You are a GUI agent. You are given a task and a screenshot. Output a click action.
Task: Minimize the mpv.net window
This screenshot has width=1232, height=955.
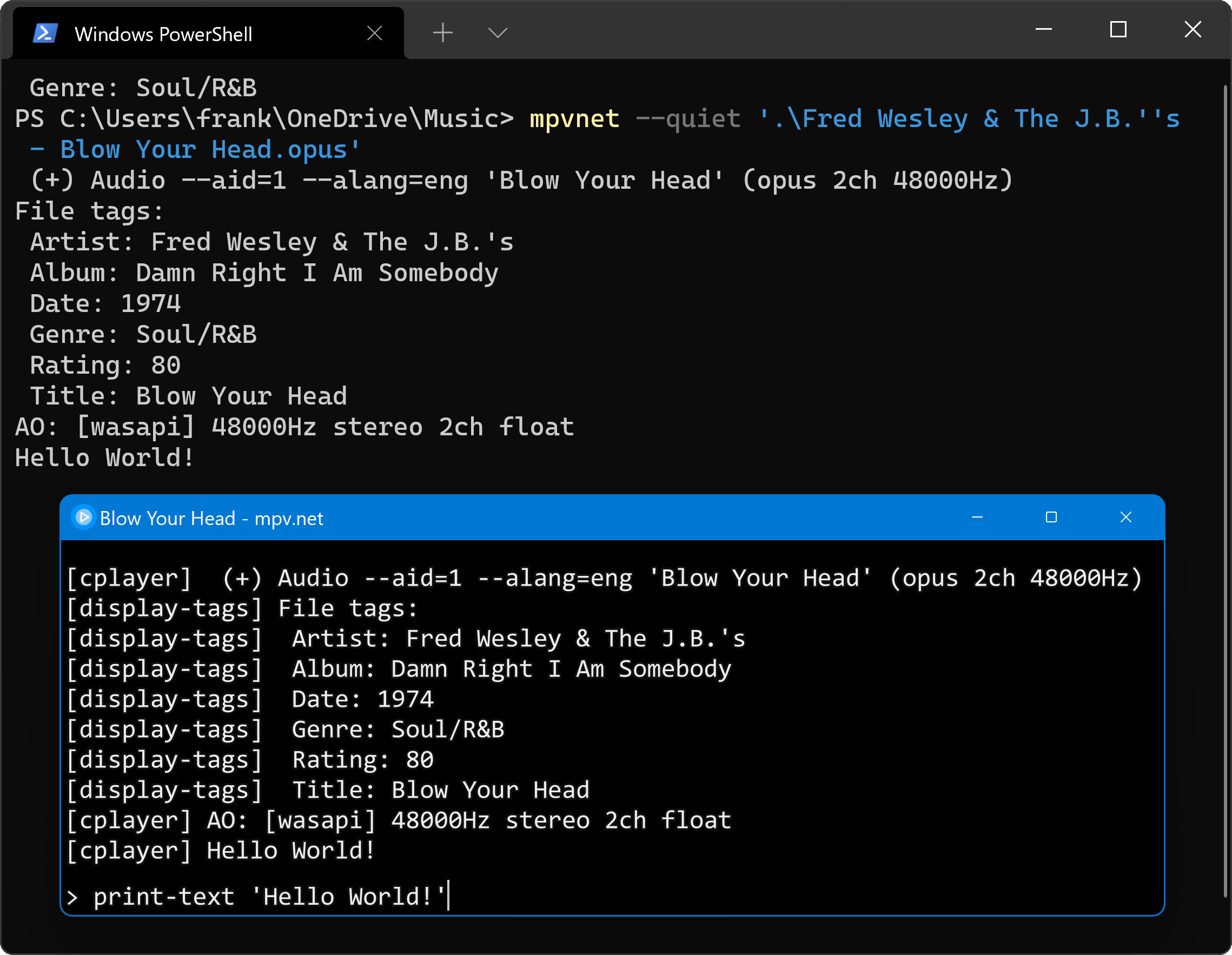coord(977,518)
